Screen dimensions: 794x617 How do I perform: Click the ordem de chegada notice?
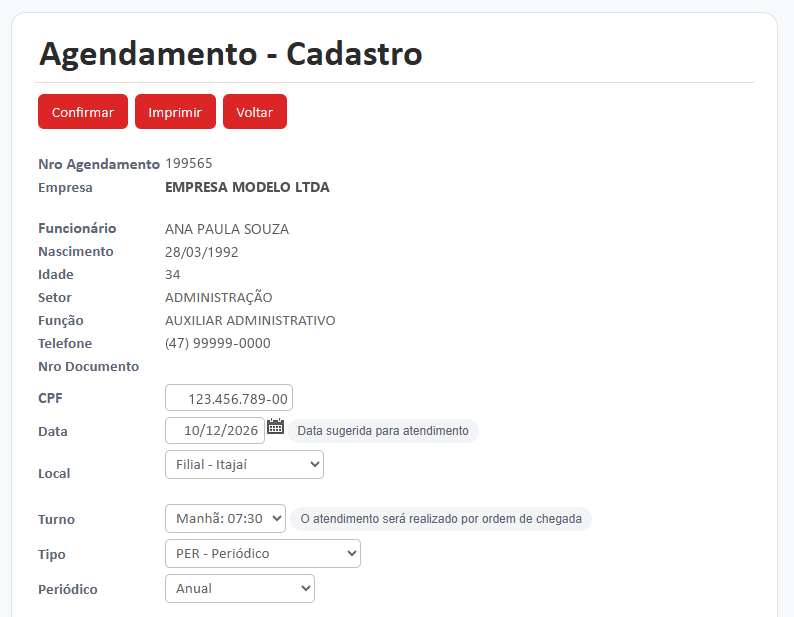(441, 519)
